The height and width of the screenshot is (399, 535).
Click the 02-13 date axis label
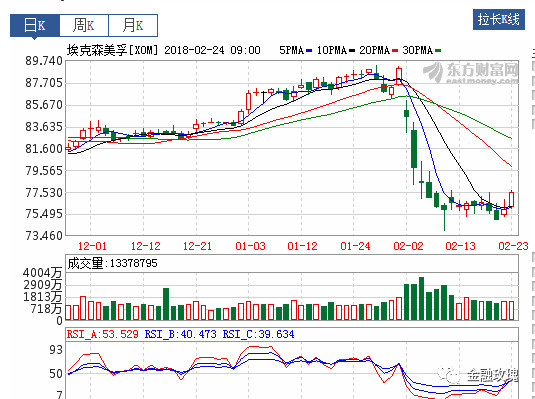(460, 246)
